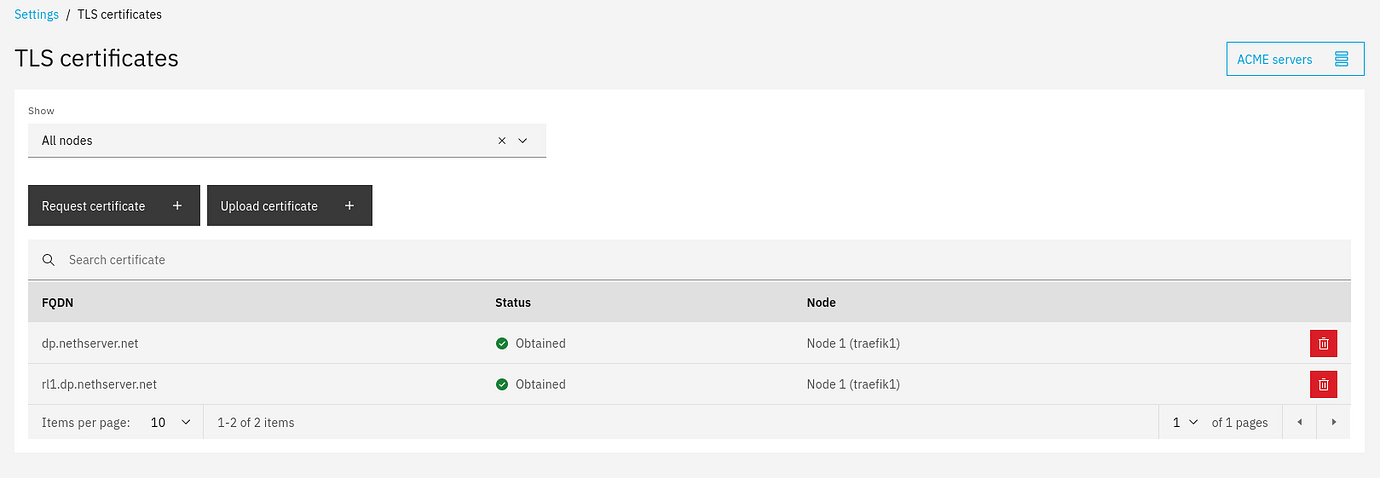Click Request certificate button
Viewport: 1380px width, 478px height.
(x=114, y=206)
